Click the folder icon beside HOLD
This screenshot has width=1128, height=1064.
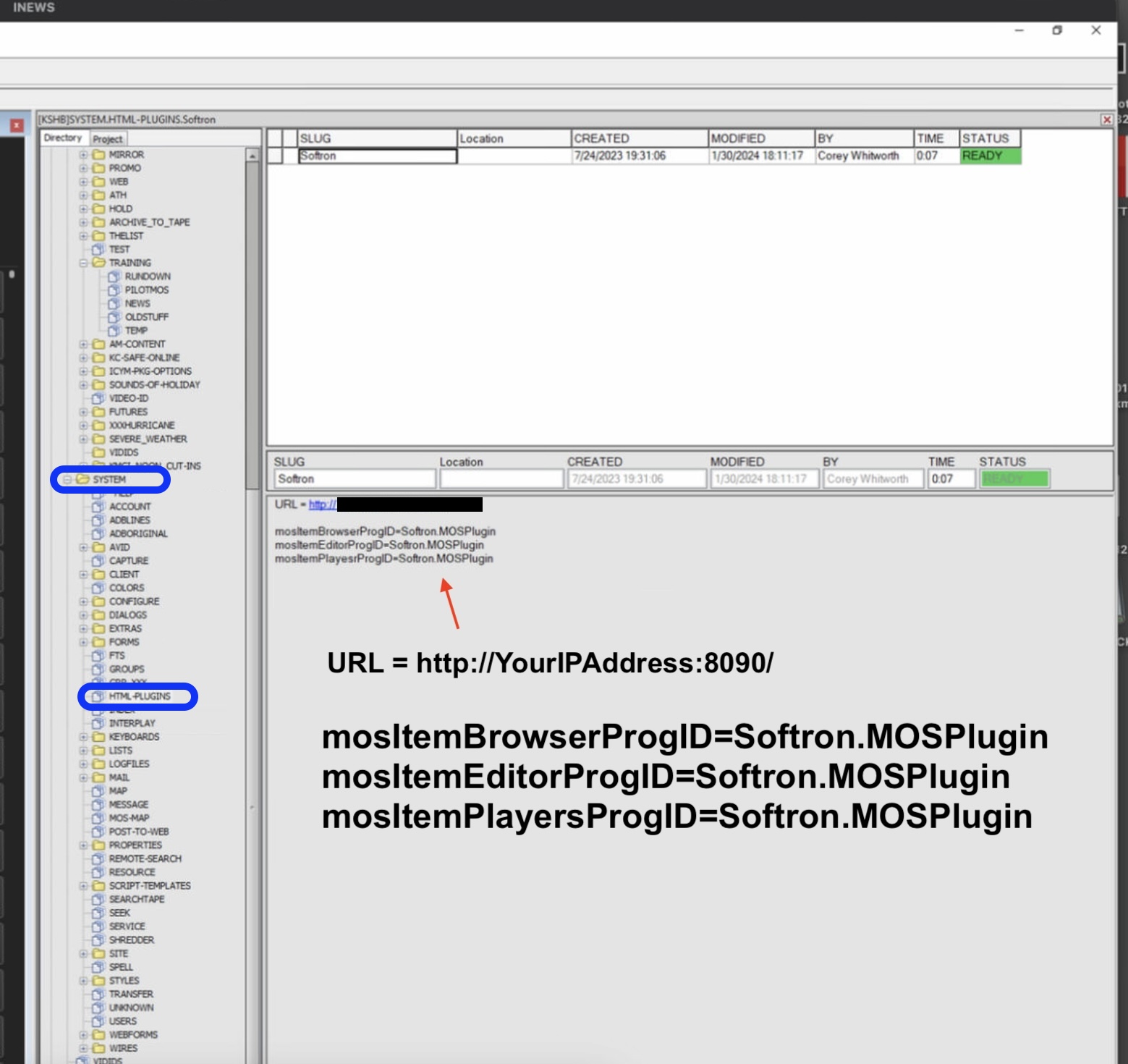[x=99, y=208]
